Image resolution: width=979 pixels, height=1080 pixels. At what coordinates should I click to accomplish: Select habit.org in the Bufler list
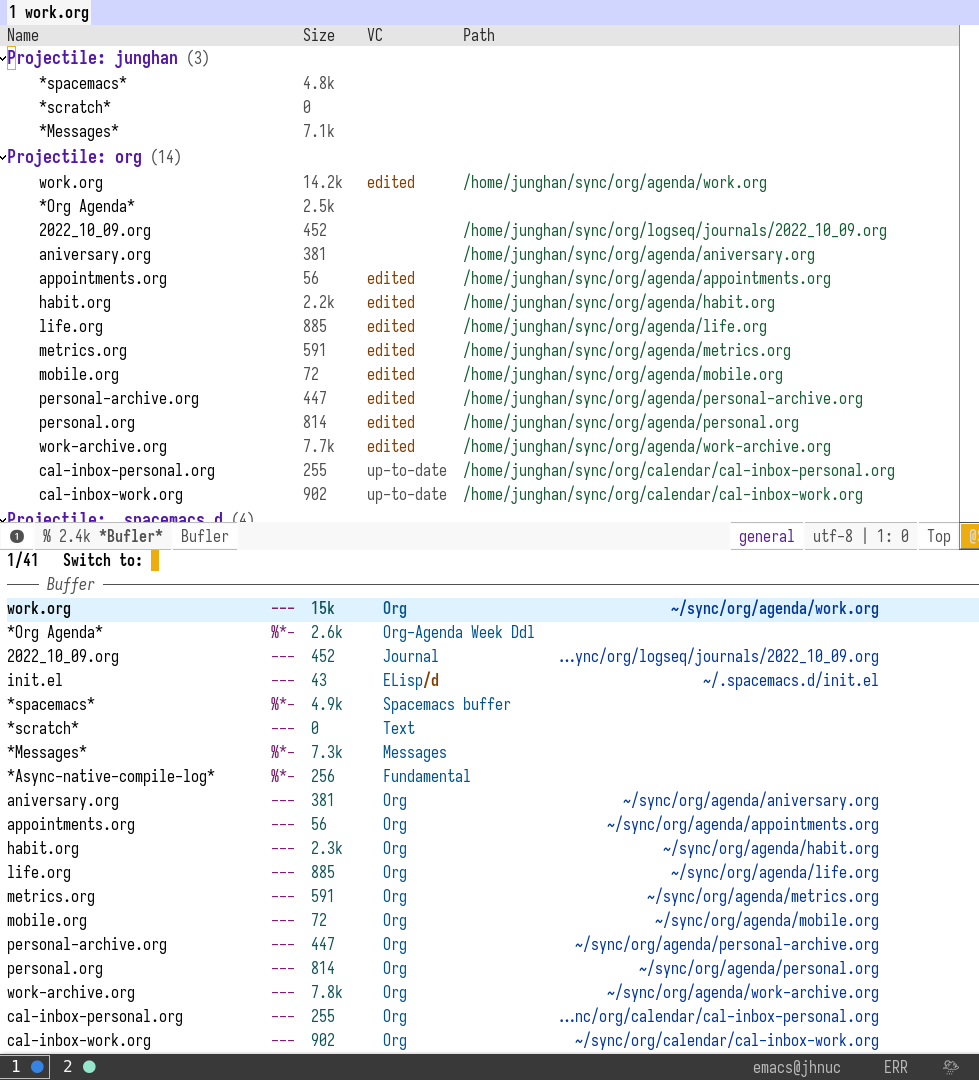pyautogui.click(x=75, y=303)
